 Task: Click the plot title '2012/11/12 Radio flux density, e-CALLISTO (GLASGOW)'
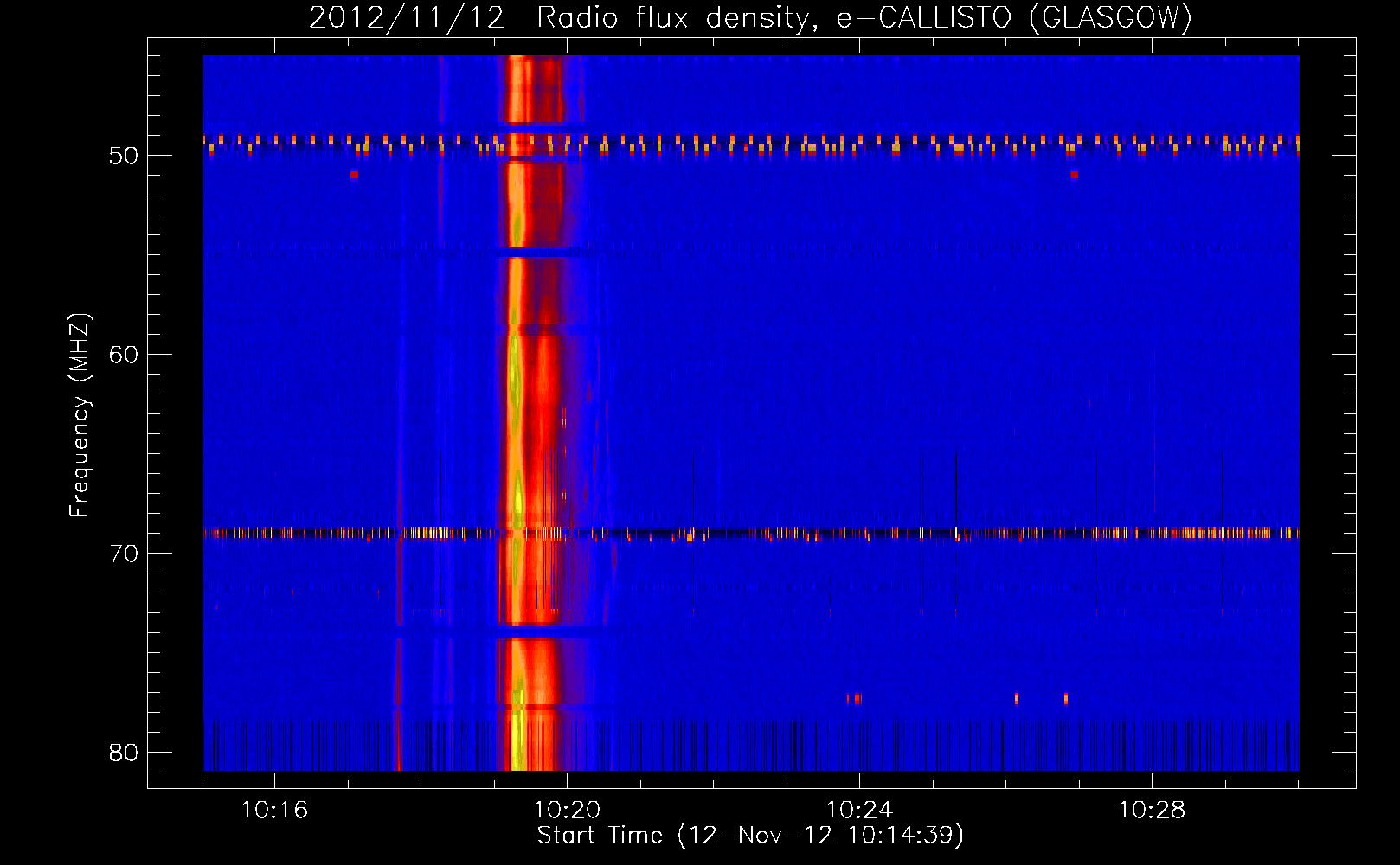(750, 17)
